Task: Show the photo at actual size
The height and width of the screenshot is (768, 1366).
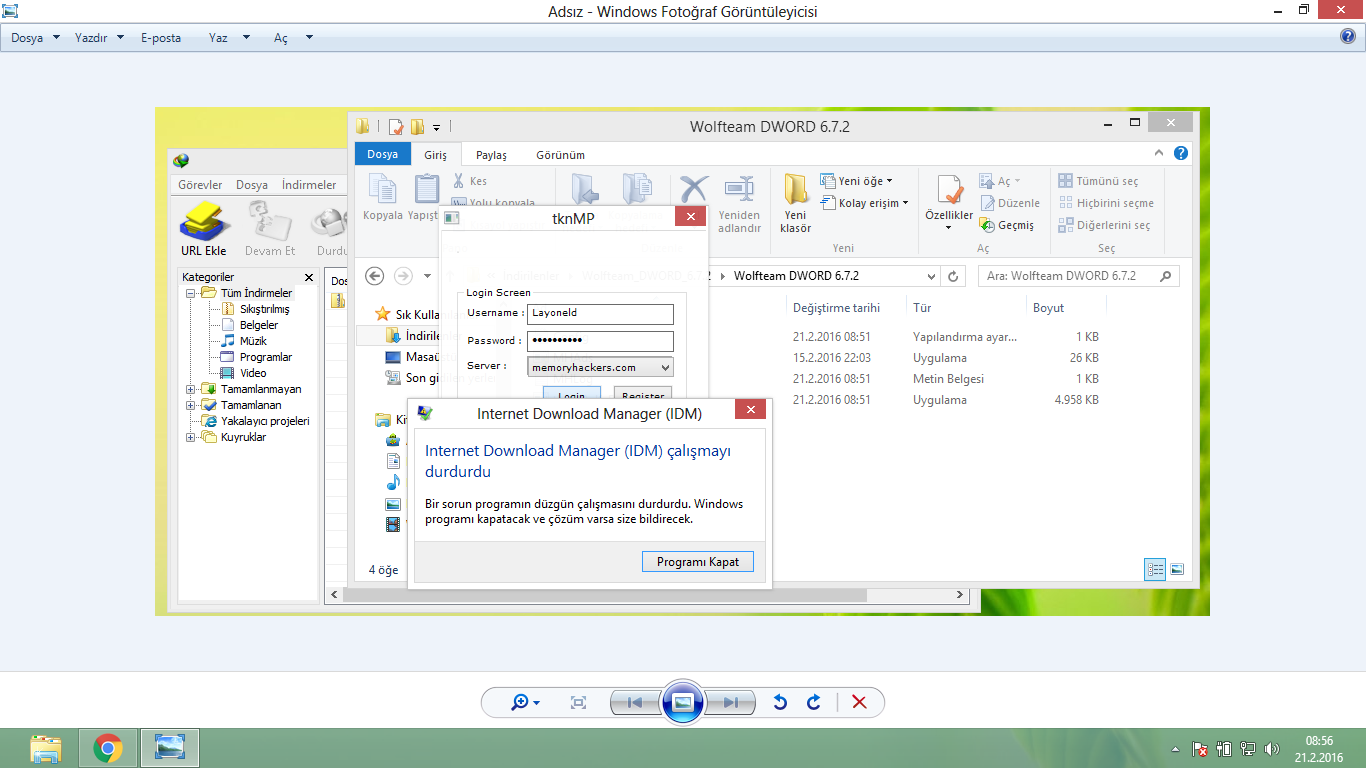Action: pyautogui.click(x=578, y=703)
